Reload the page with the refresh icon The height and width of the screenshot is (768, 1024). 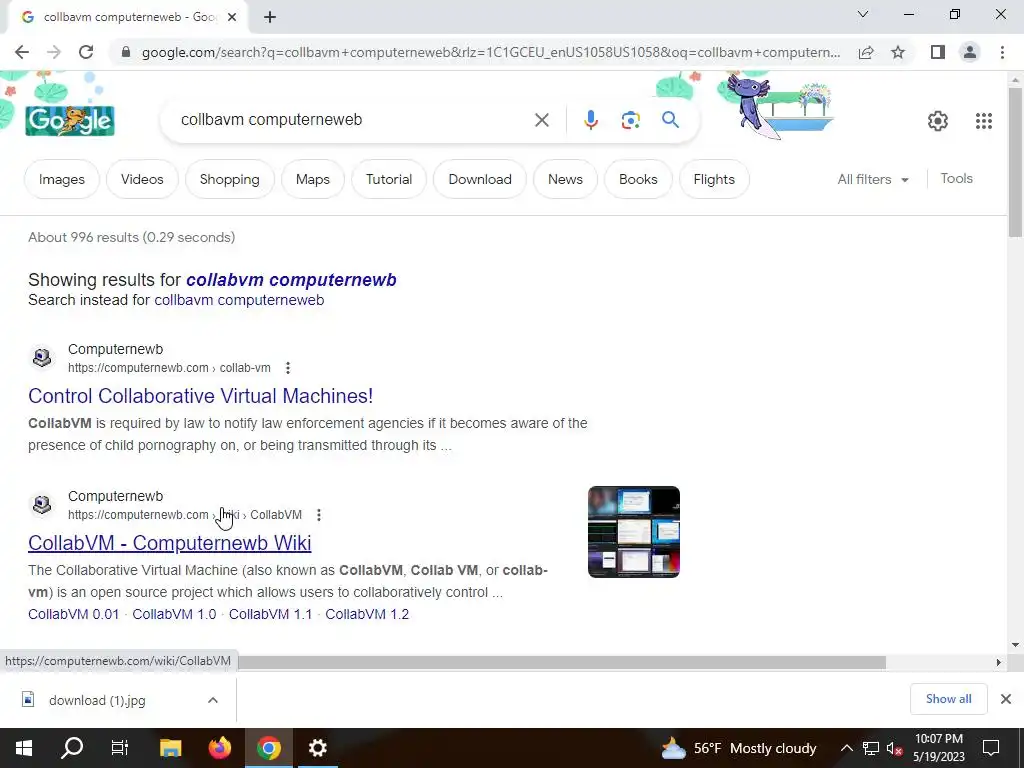point(86,52)
